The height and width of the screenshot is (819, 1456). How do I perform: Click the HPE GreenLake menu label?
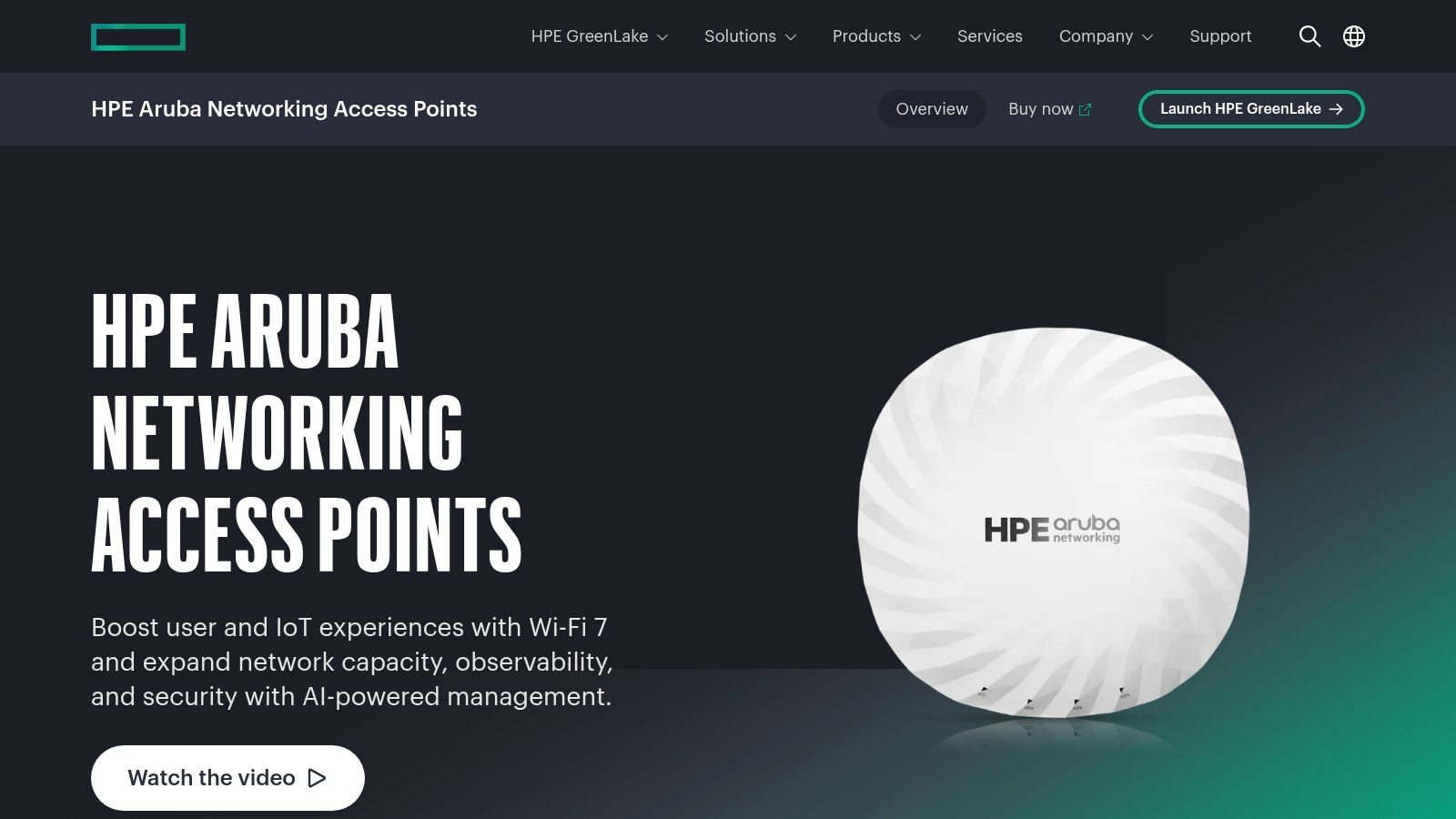tap(590, 36)
